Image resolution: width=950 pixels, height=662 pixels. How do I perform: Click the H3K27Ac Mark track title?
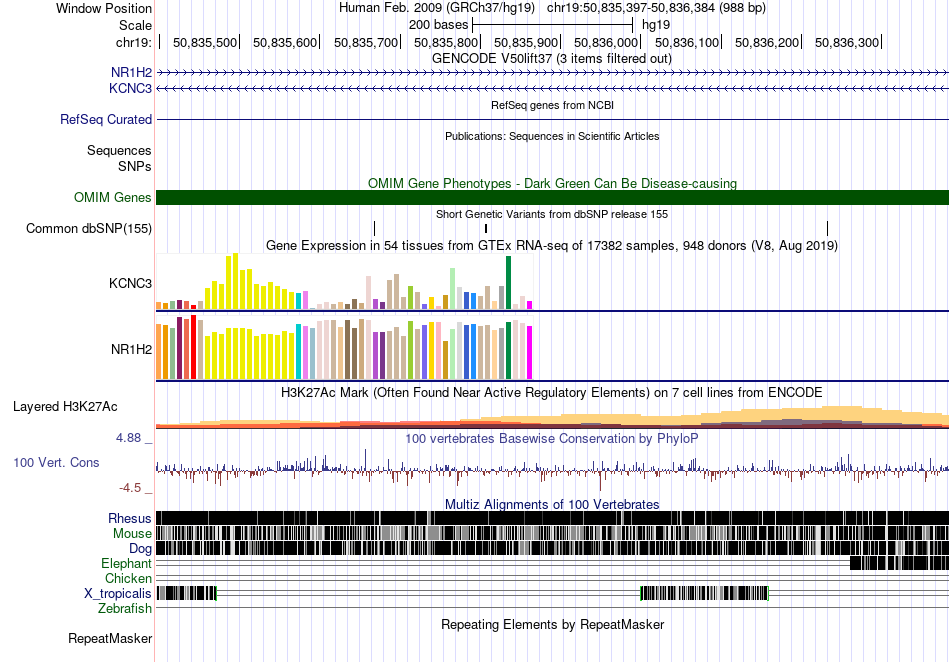point(552,392)
